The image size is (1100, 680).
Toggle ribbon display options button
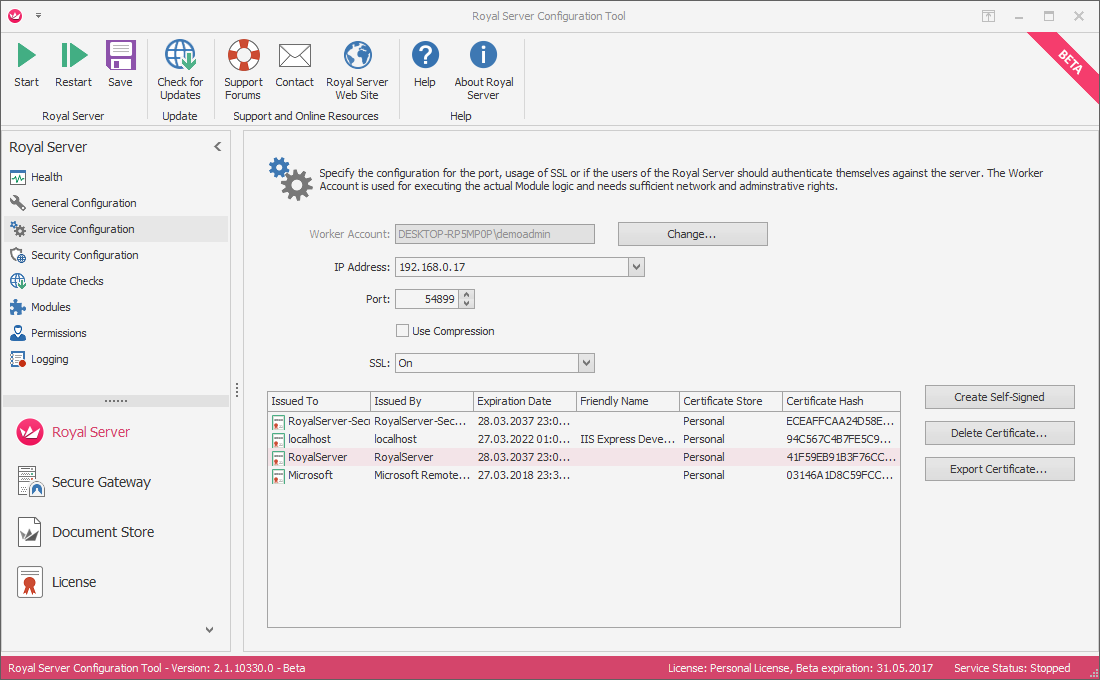(x=988, y=16)
